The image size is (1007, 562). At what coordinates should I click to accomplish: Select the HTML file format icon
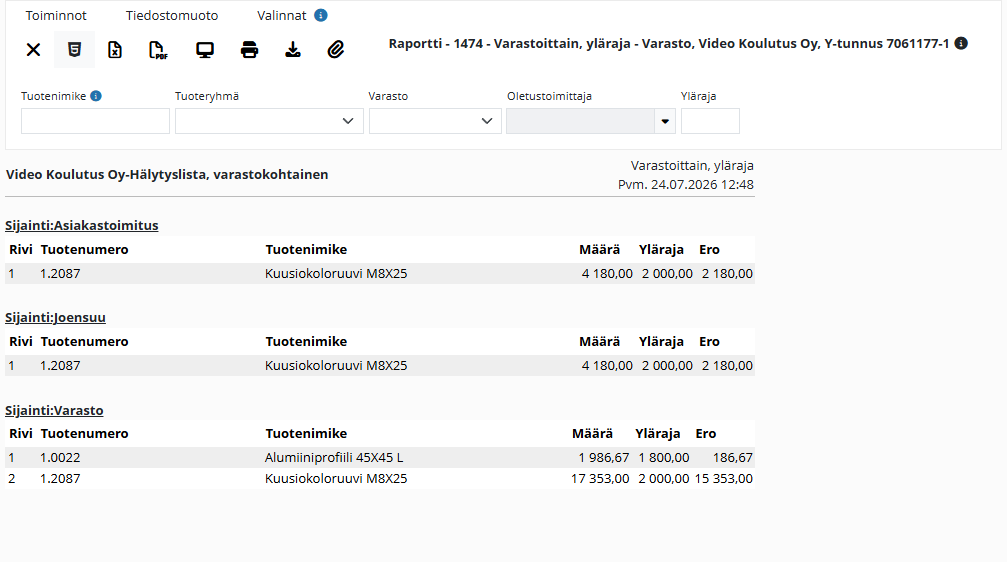click(74, 49)
